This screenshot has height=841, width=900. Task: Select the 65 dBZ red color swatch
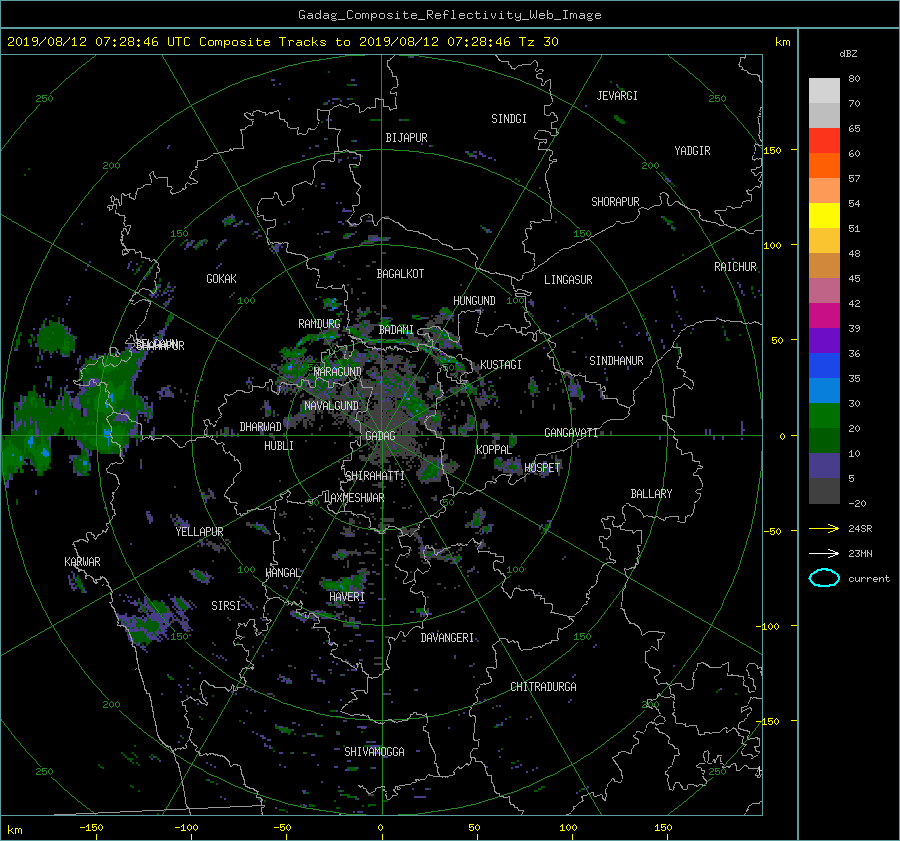pos(824,140)
